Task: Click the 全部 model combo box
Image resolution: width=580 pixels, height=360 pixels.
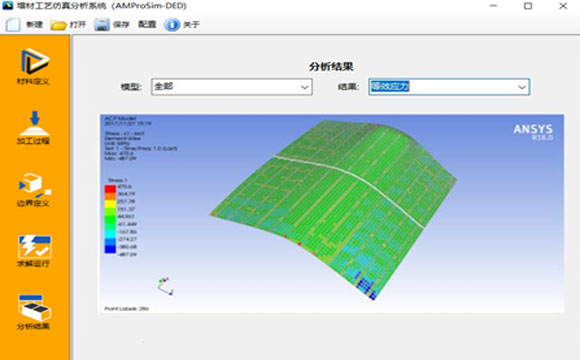Action: coord(232,87)
